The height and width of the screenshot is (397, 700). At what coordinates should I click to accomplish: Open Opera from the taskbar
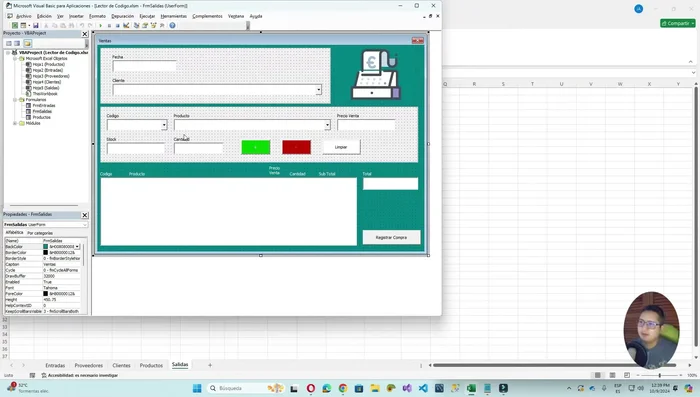pyautogui.click(x=311, y=388)
